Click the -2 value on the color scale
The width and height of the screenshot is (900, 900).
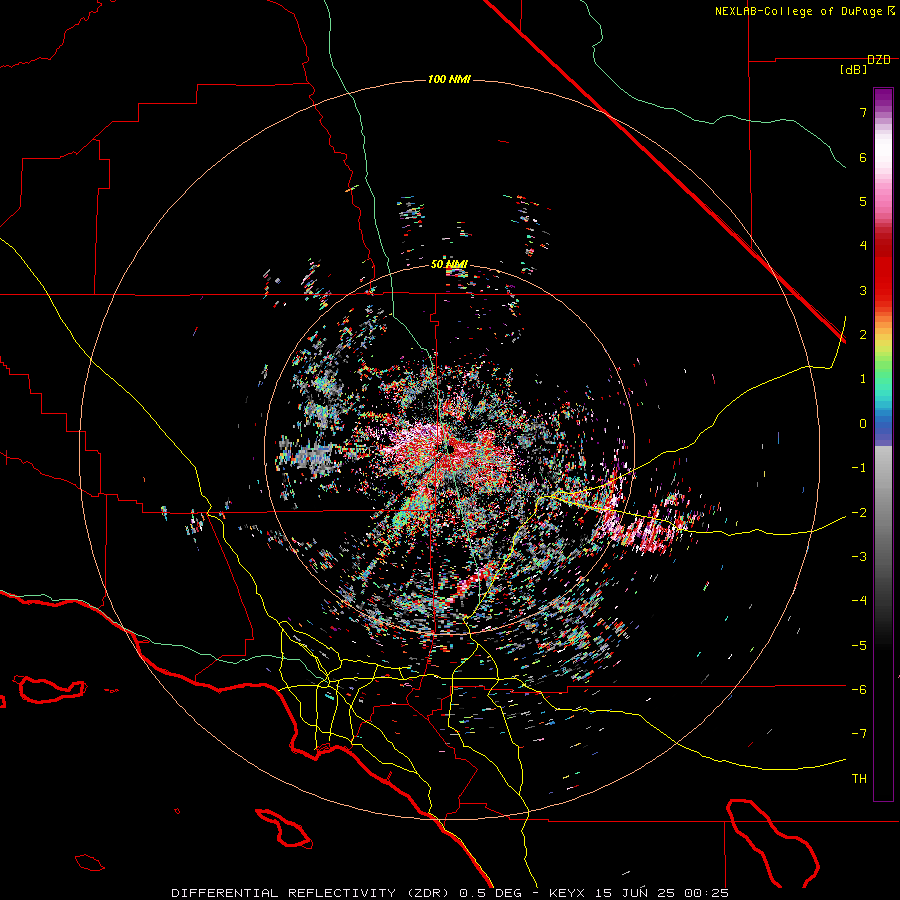pyautogui.click(x=859, y=512)
